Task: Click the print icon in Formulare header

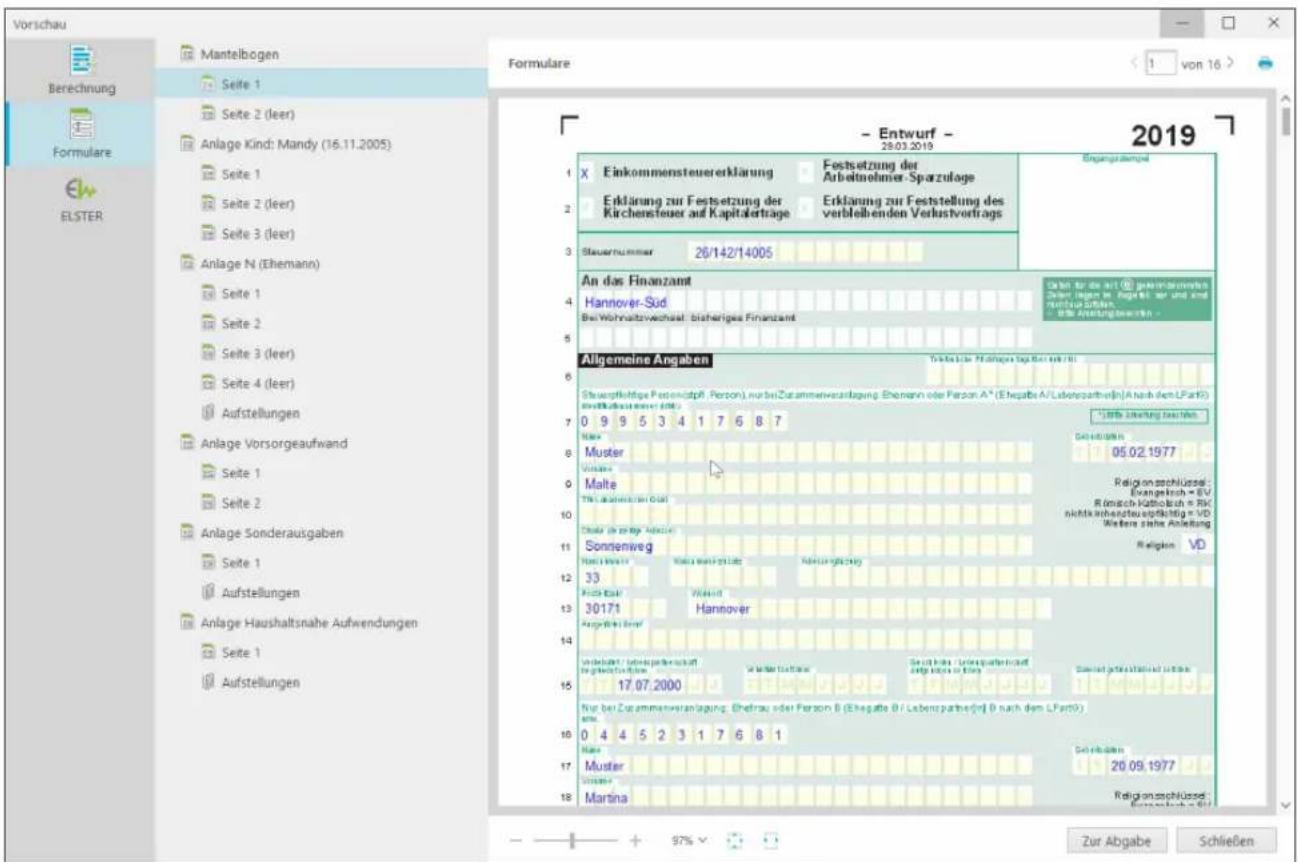Action: (x=1264, y=63)
